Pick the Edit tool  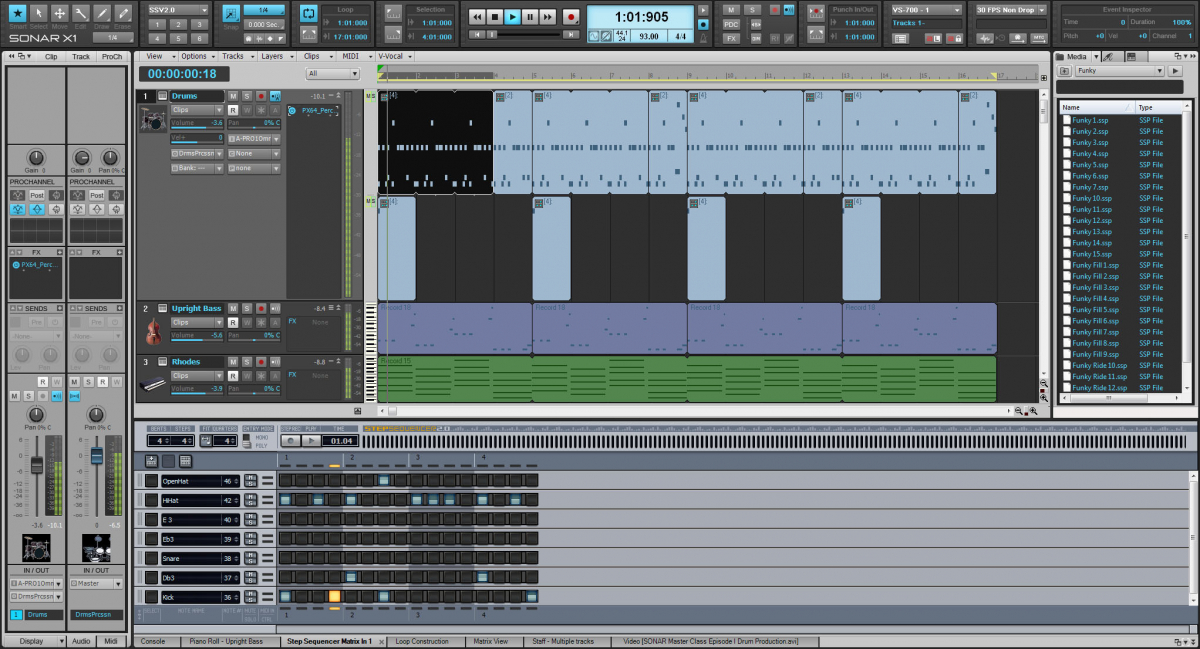click(x=81, y=13)
